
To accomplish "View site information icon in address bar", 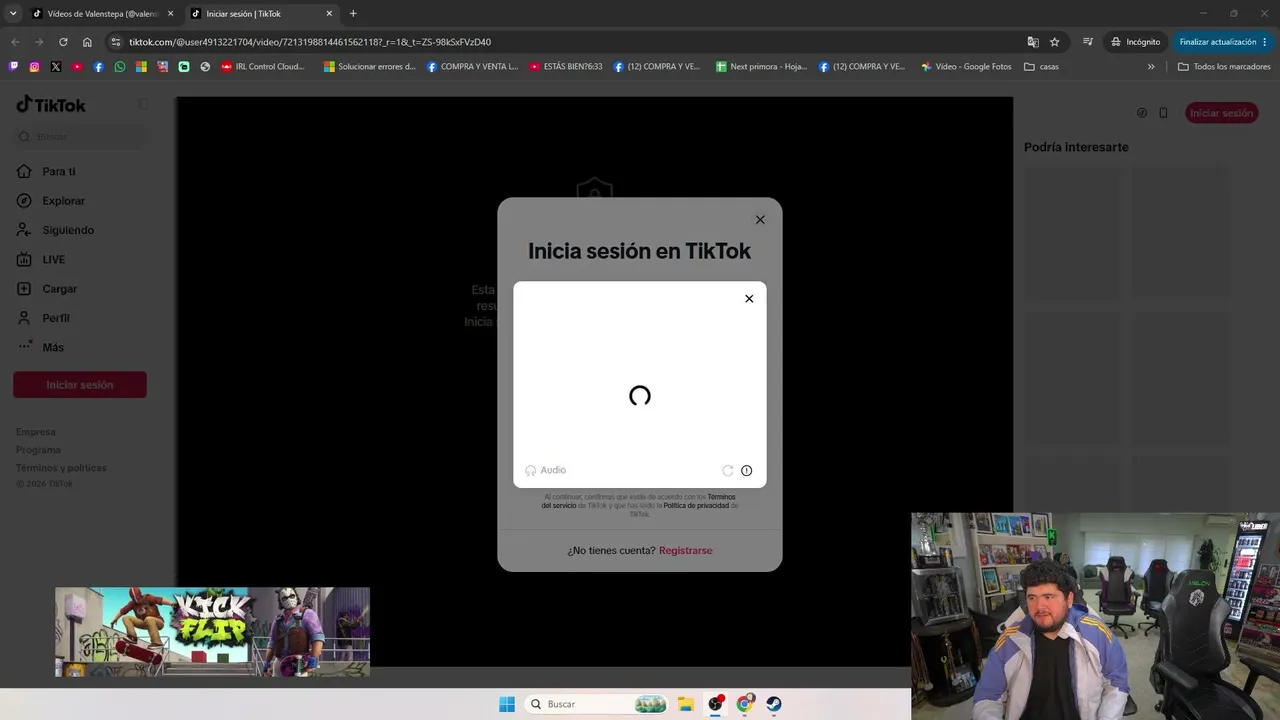I will (x=116, y=42).
